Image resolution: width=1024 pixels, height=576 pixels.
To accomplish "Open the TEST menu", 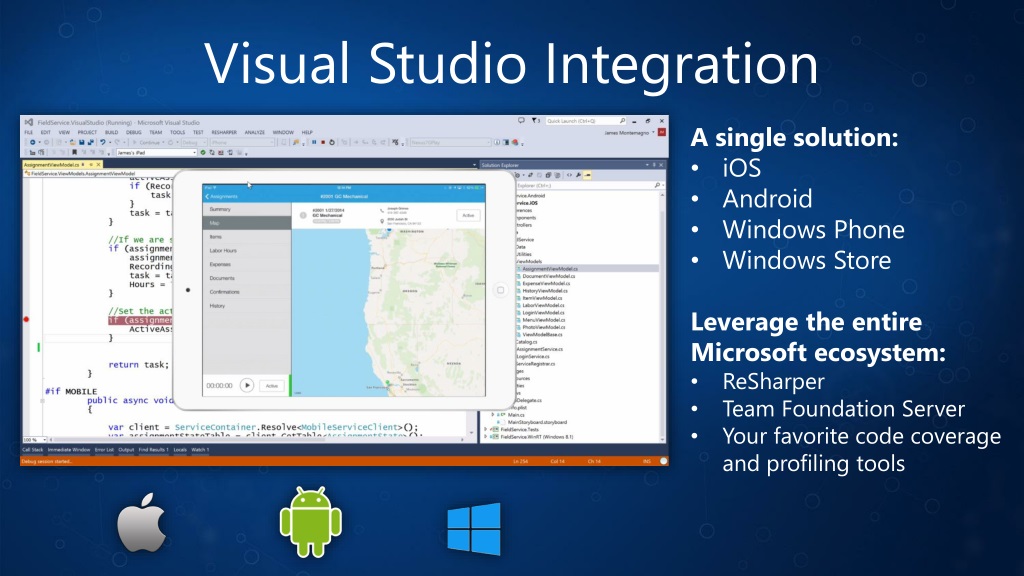I will click(x=198, y=132).
